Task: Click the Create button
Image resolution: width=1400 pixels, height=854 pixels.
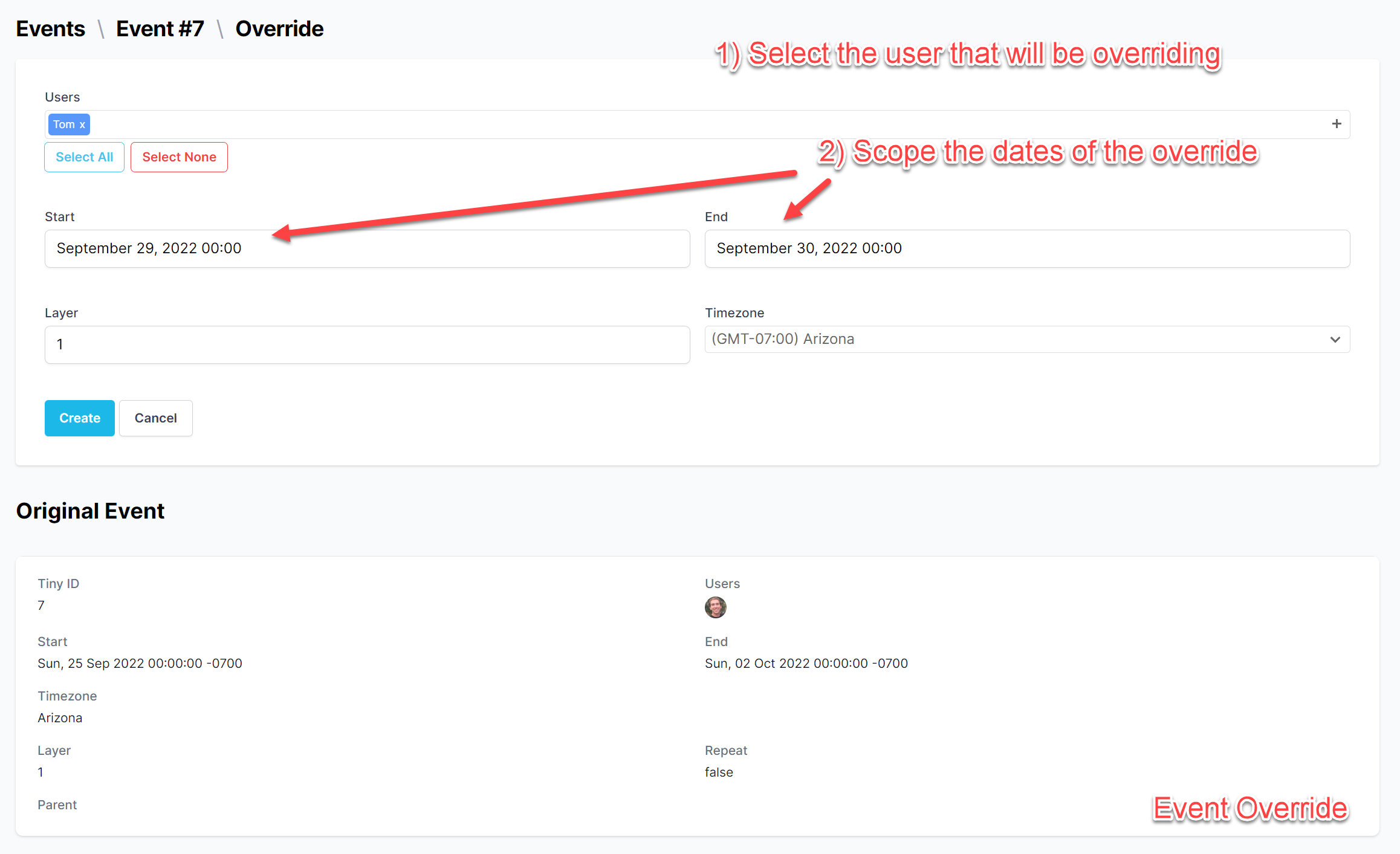Action: pos(79,418)
